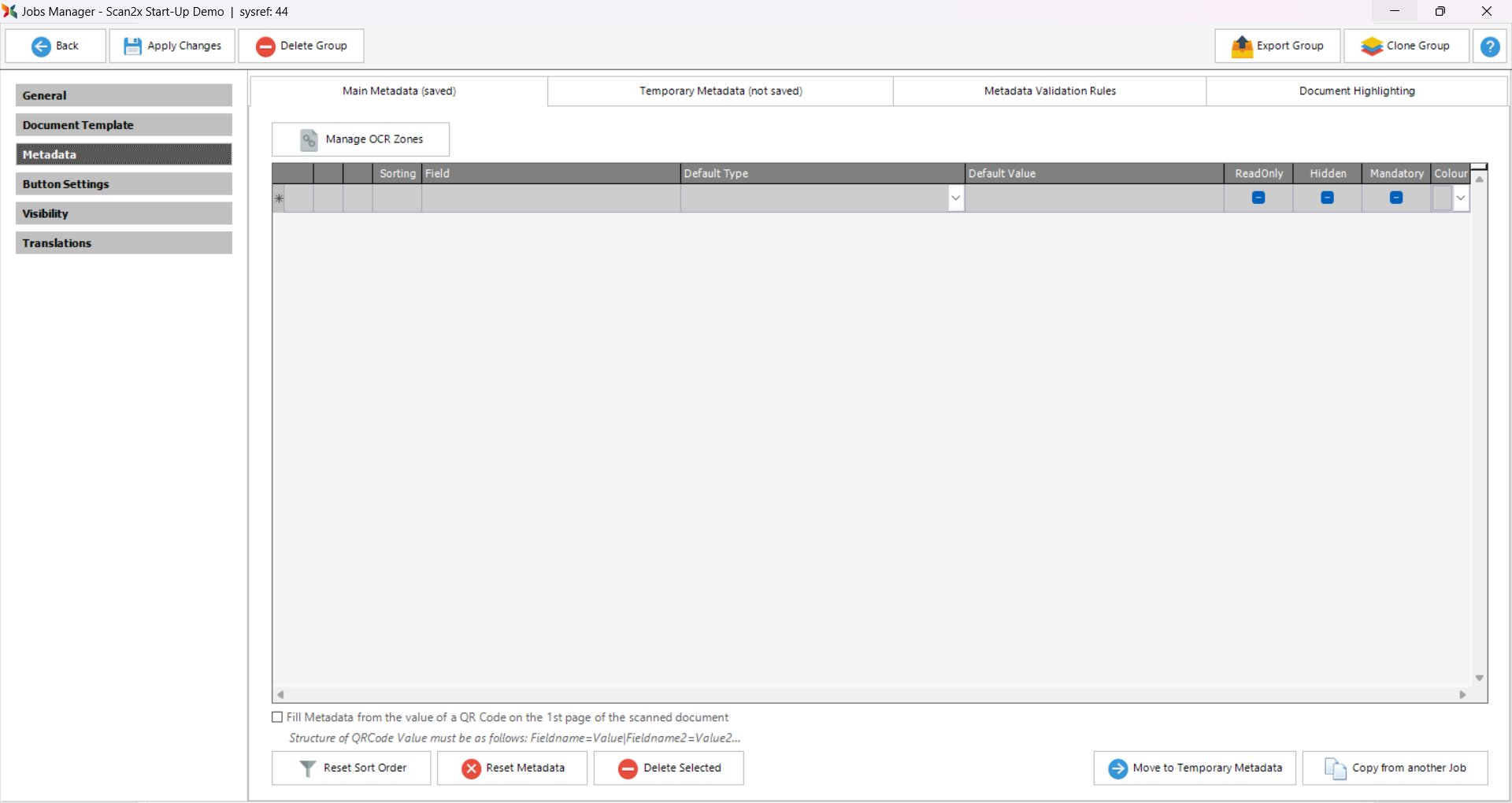The width and height of the screenshot is (1512, 803).
Task: Toggle the ReadOnly checkbox in new row
Action: point(1258,198)
